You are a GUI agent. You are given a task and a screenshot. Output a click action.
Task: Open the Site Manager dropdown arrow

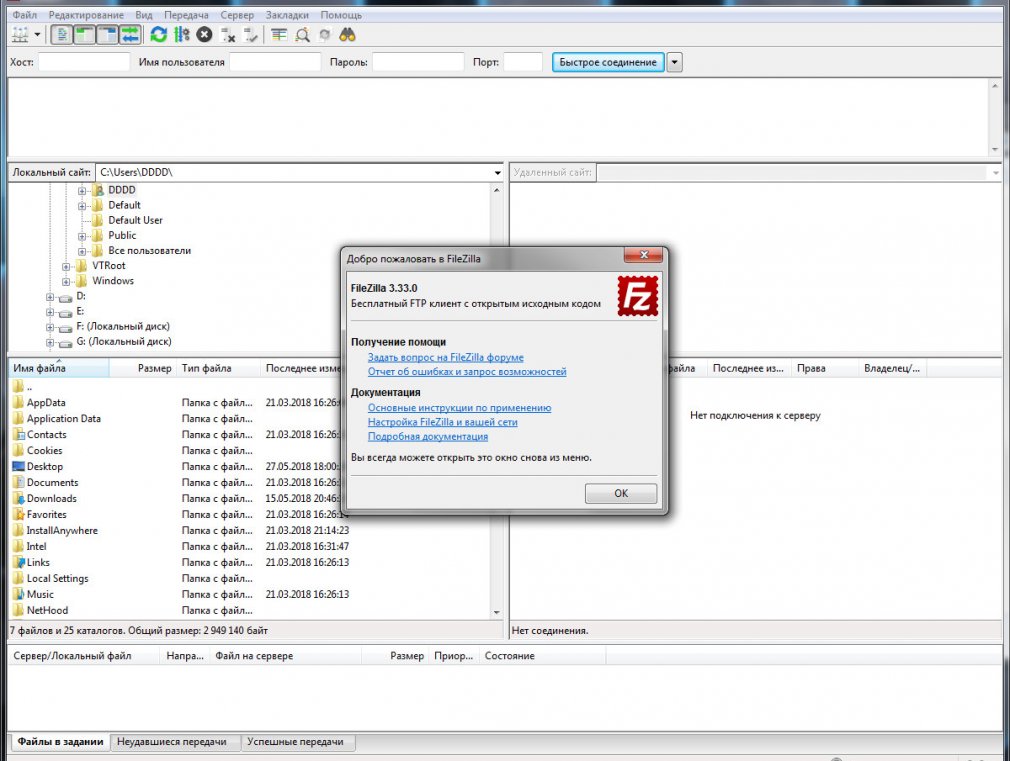37,35
